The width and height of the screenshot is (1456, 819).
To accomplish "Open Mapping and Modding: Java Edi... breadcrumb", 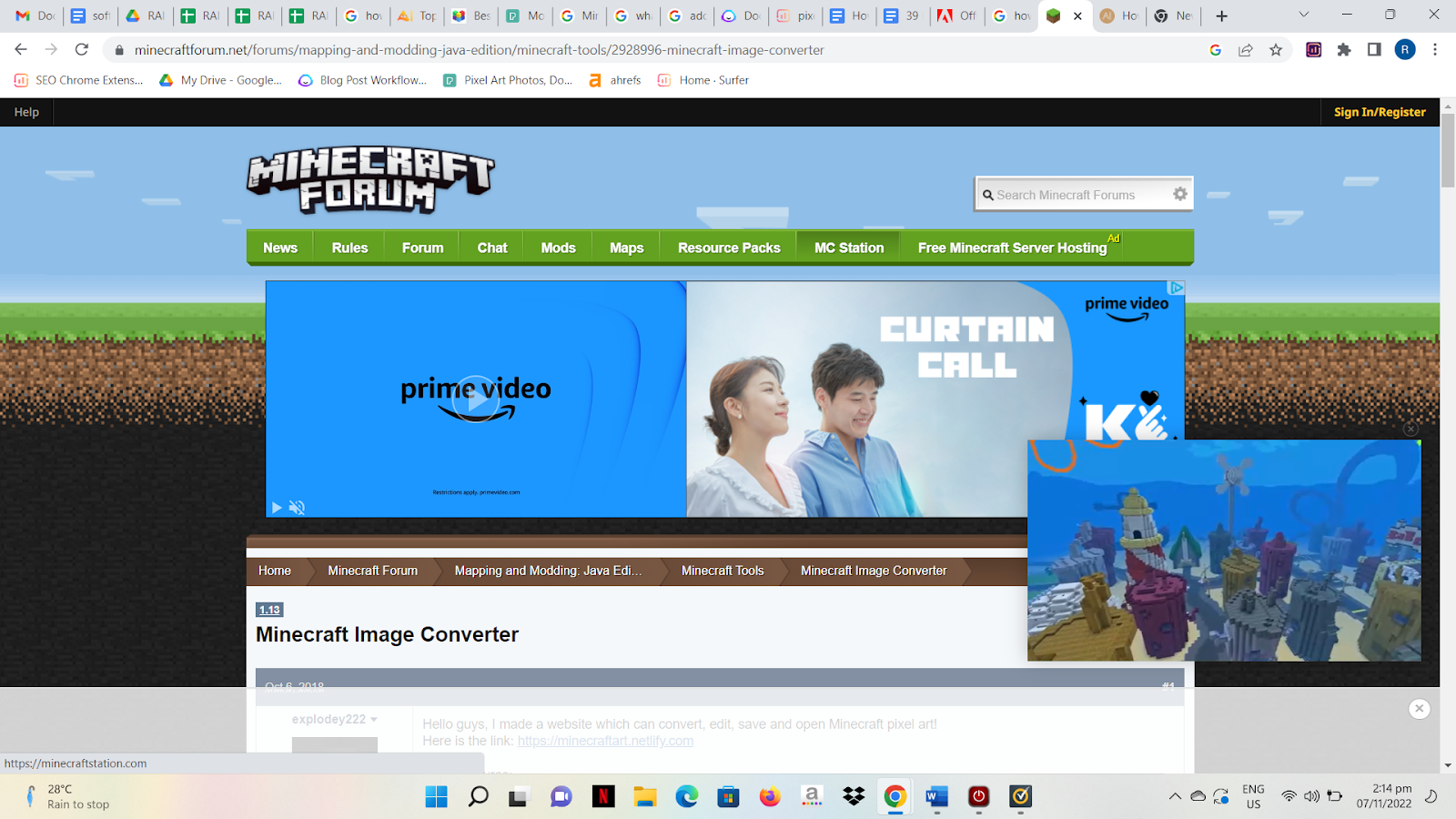I will (548, 571).
